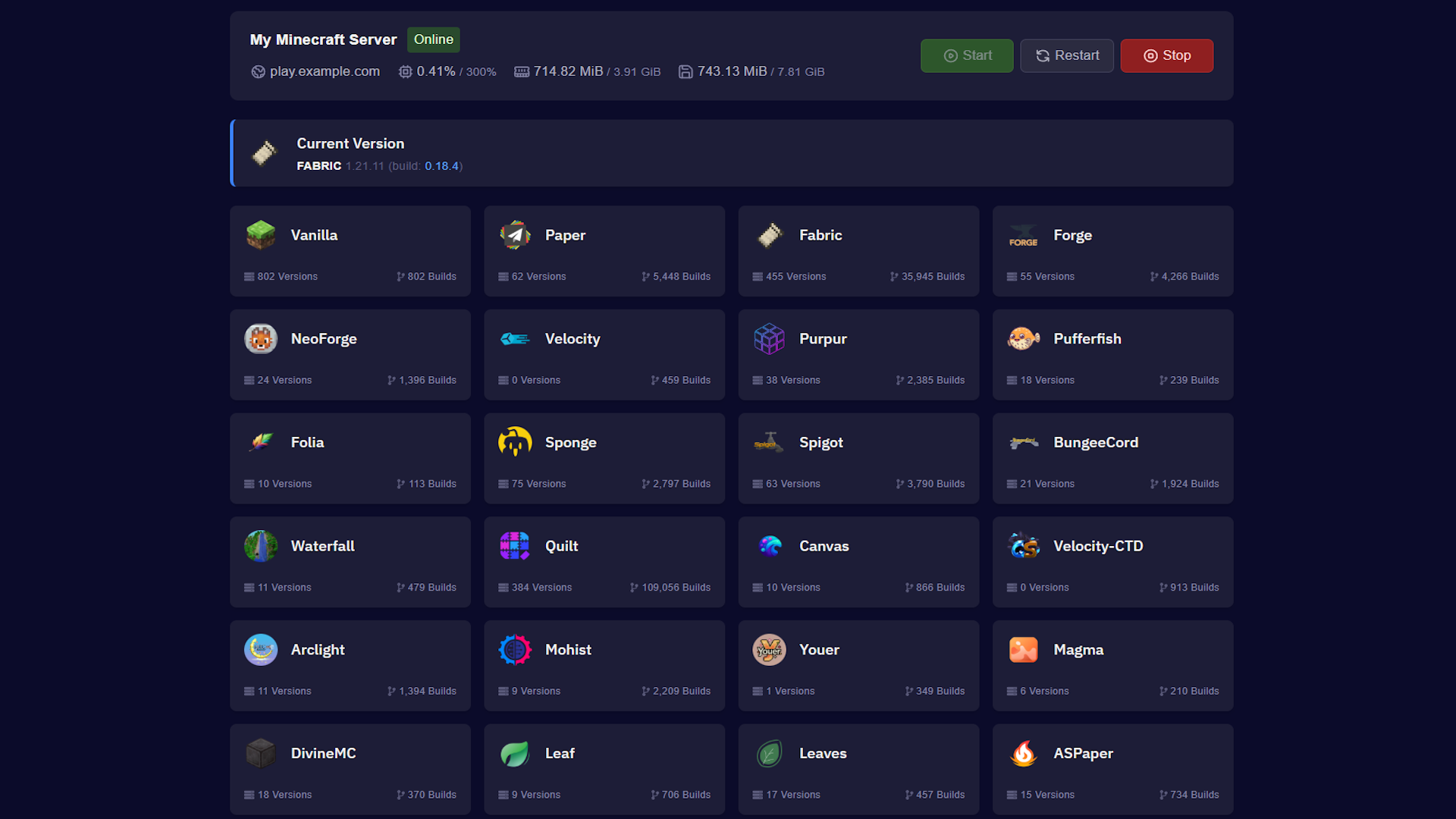Image resolution: width=1456 pixels, height=819 pixels.
Task: Click the CPU usage 0.41% readout
Action: click(x=447, y=71)
